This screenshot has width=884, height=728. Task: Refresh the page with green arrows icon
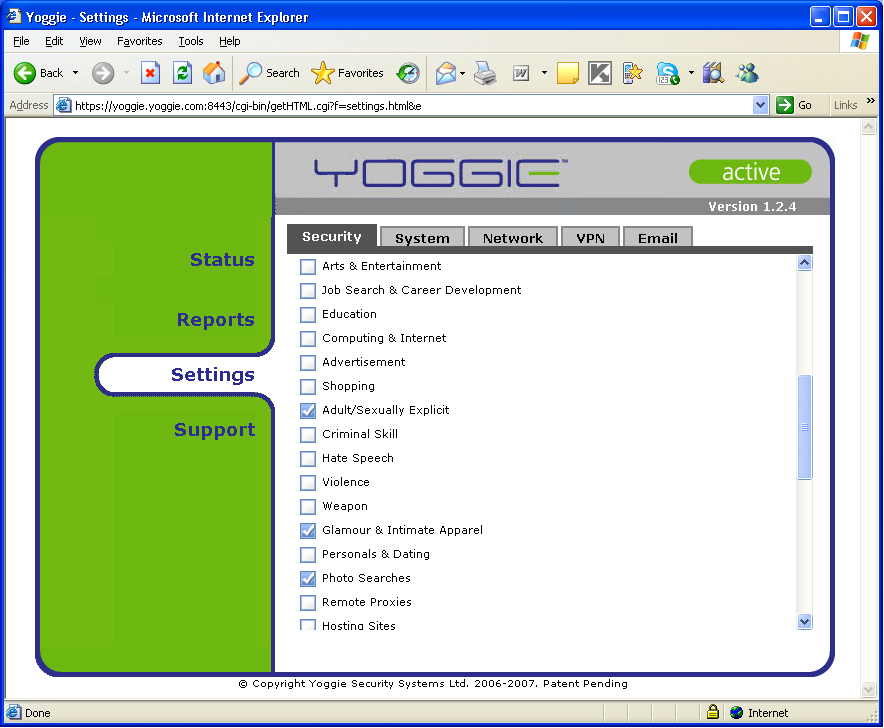click(x=182, y=73)
